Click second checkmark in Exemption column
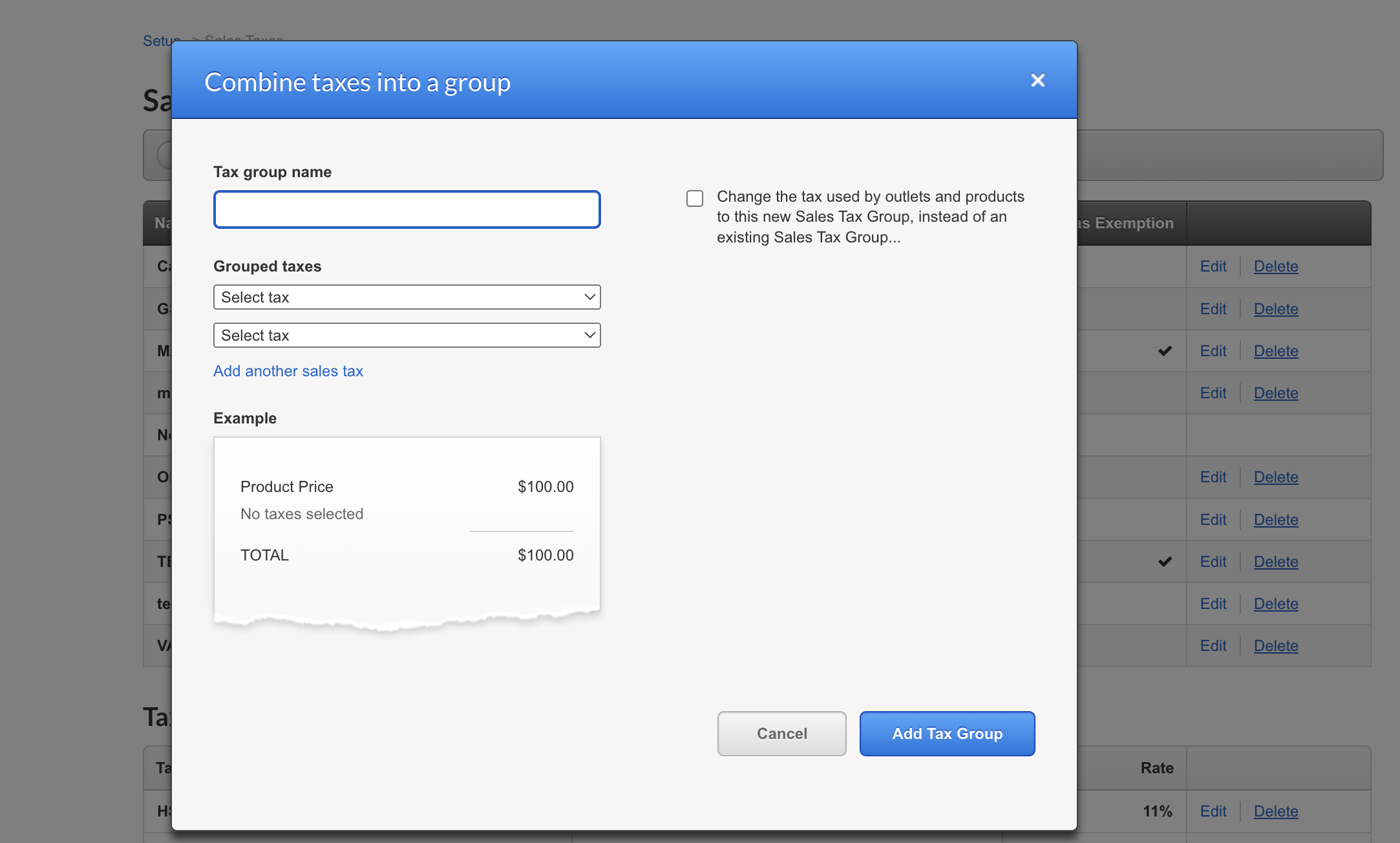Screen dimensions: 1400x843 coord(1165,562)
